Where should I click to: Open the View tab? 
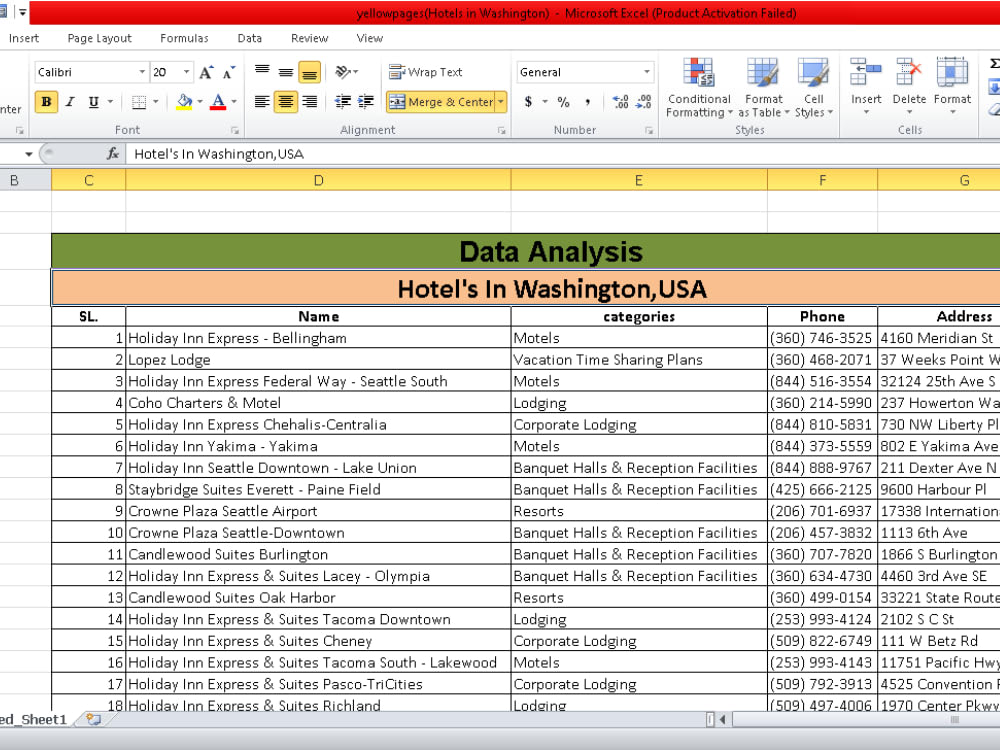tap(370, 38)
